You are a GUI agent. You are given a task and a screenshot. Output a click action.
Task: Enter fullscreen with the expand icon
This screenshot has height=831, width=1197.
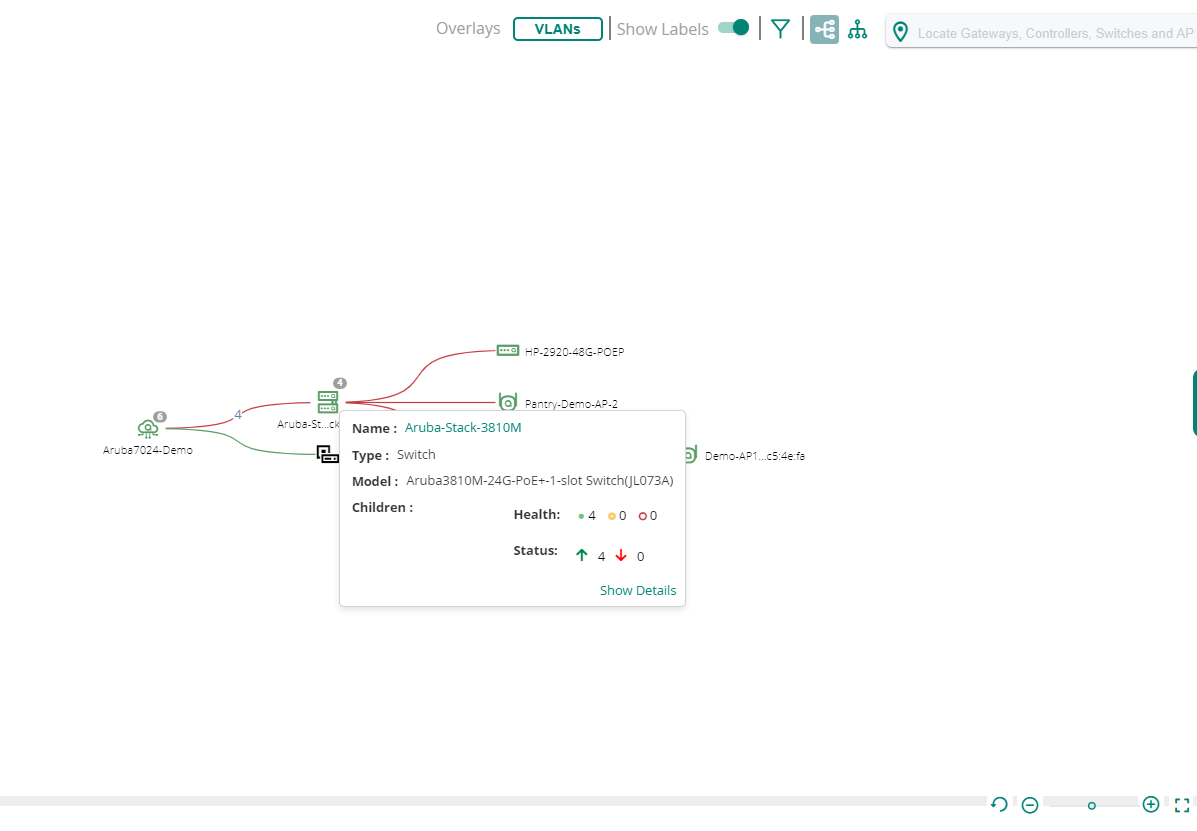click(x=1182, y=805)
